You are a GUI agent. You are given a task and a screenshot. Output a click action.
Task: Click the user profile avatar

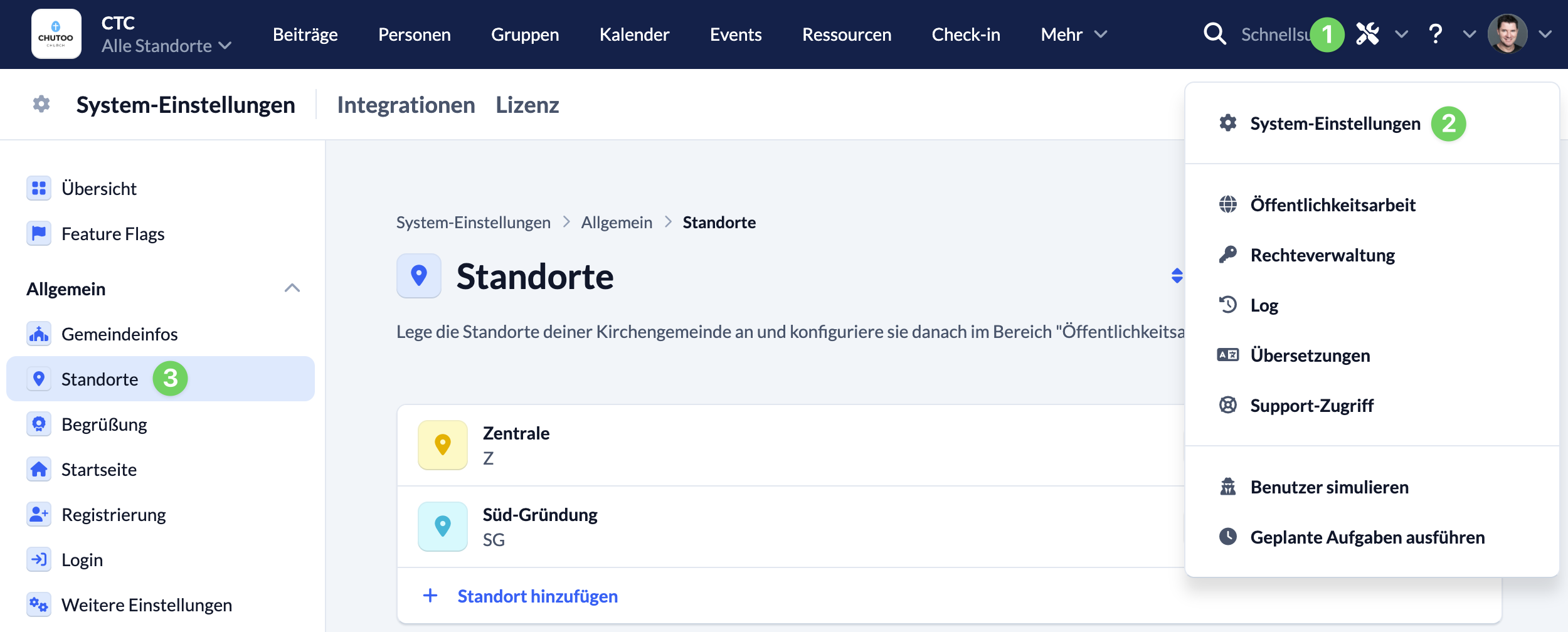point(1507,34)
